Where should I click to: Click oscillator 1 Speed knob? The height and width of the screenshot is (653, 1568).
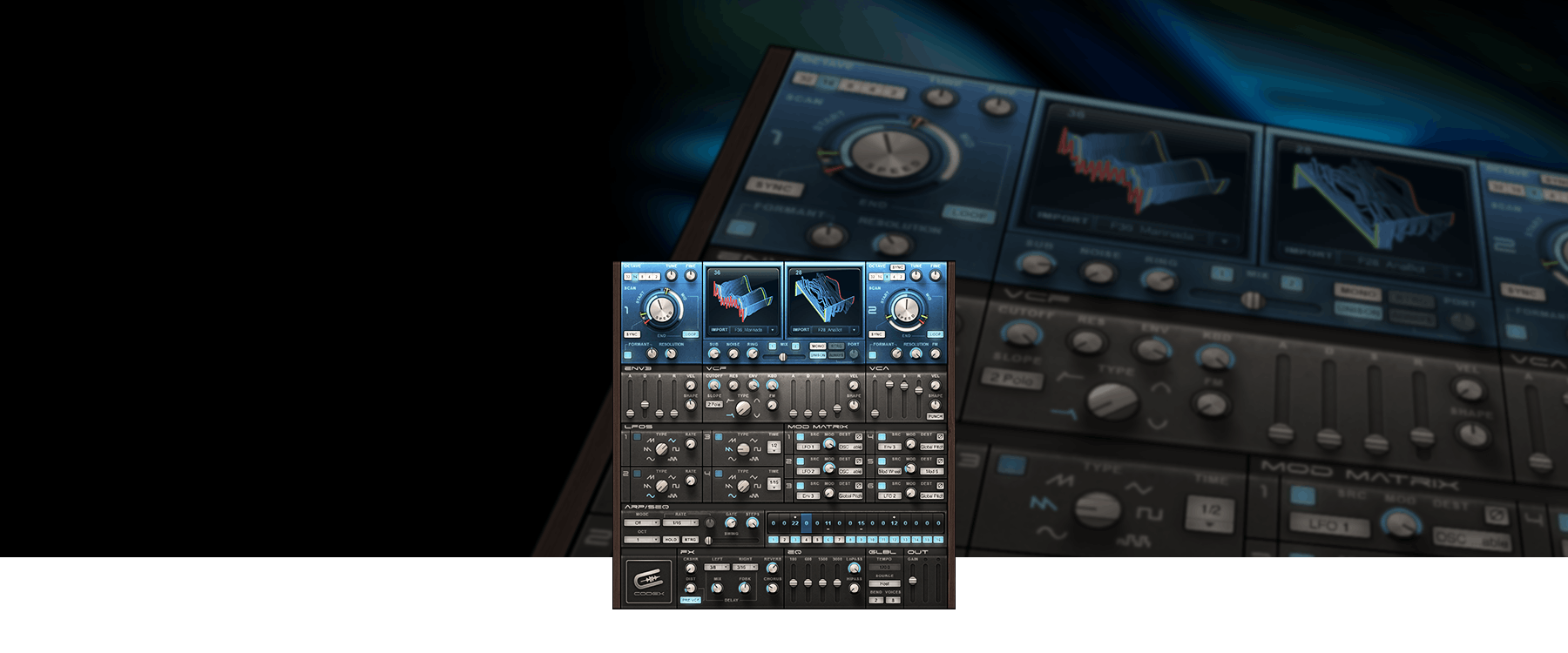click(662, 310)
